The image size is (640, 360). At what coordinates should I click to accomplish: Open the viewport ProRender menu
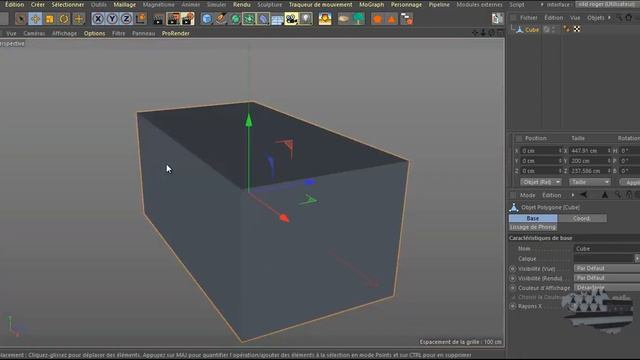coord(176,33)
